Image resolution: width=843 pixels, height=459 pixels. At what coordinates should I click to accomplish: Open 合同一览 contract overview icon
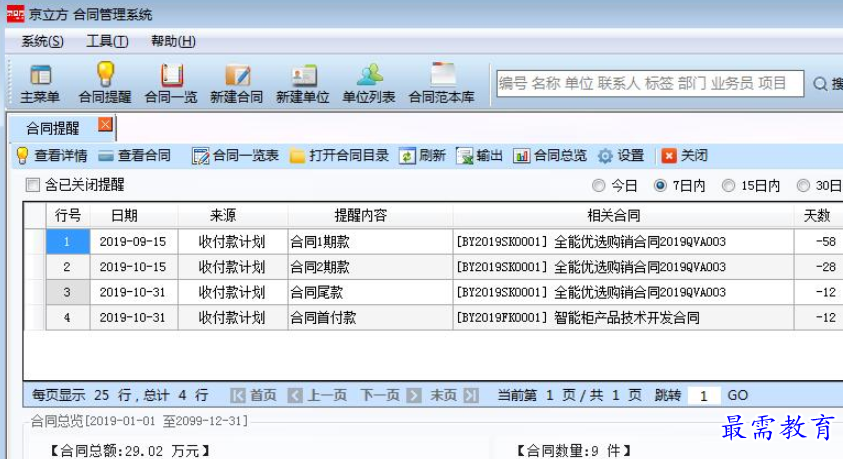click(172, 75)
